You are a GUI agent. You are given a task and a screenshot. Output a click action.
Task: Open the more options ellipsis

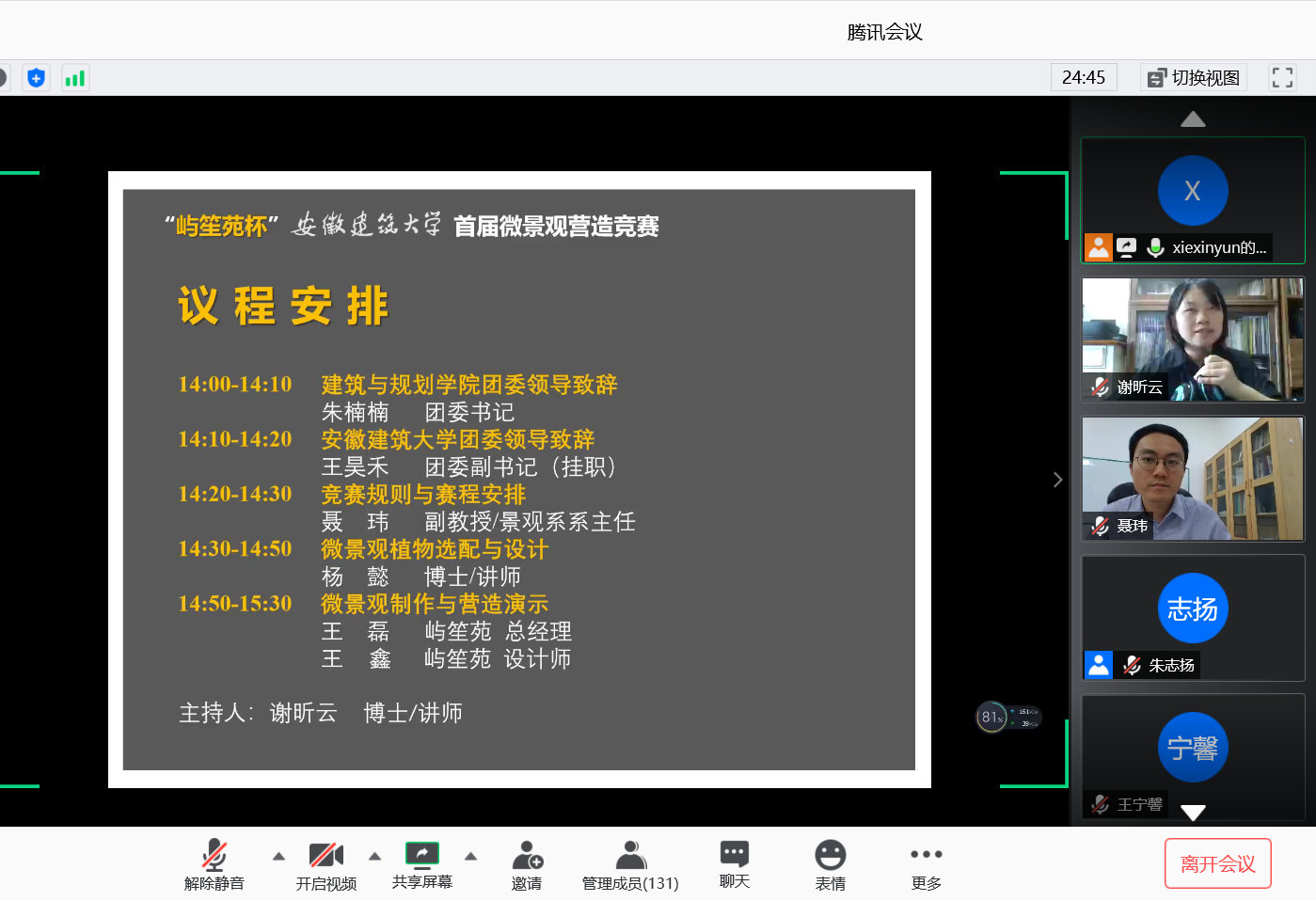[x=926, y=864]
